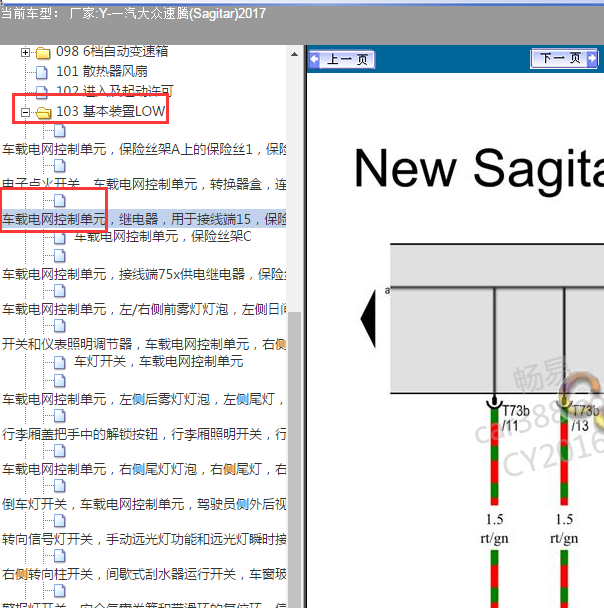Go to next page 下一页
This screenshot has width=604, height=608.
click(564, 59)
